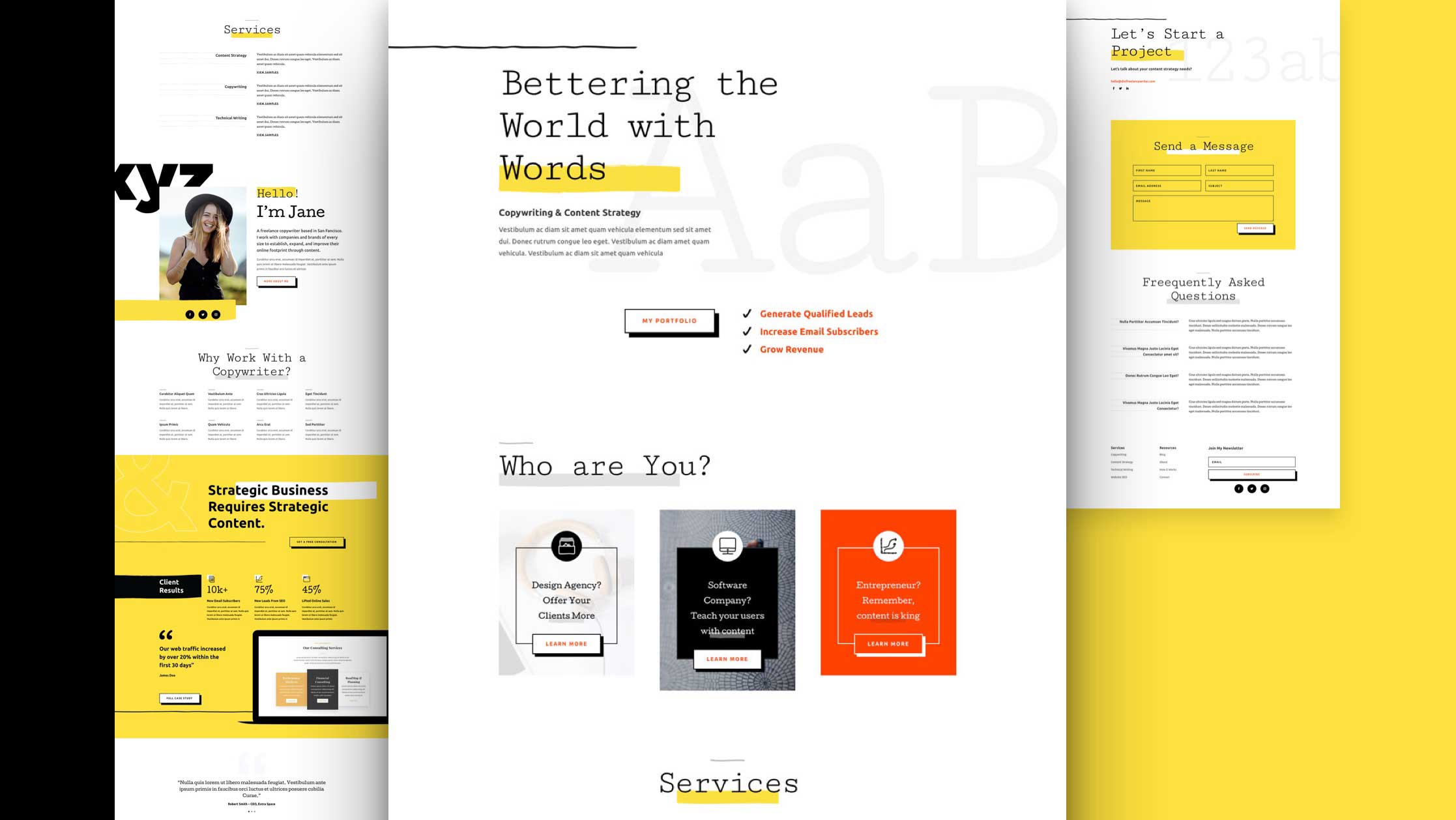Screen dimensions: 1456x820
Task: Click the 'MY PORTFOLIO' button
Action: [x=668, y=320]
